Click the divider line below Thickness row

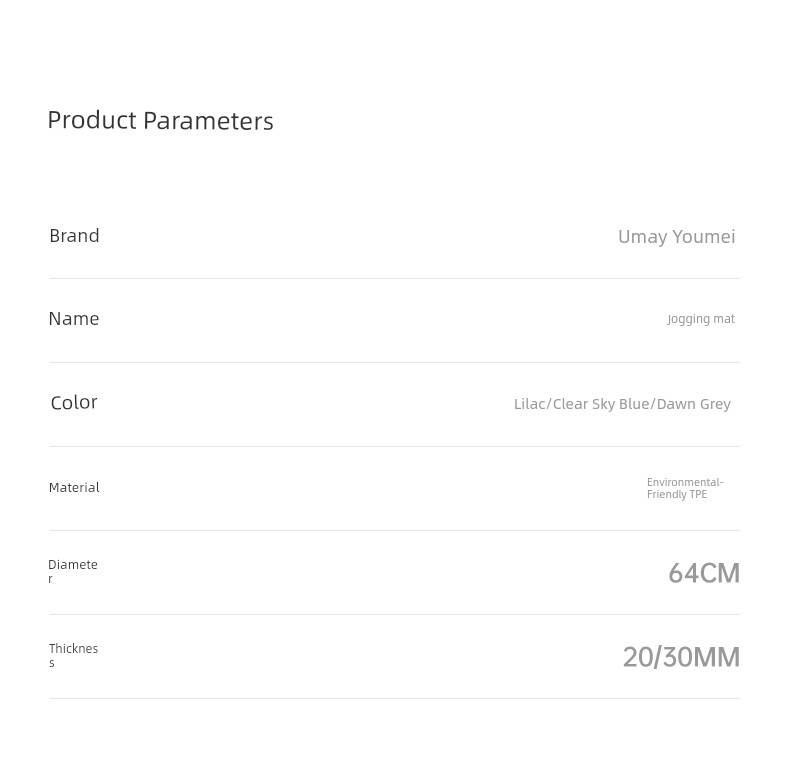[x=394, y=698]
